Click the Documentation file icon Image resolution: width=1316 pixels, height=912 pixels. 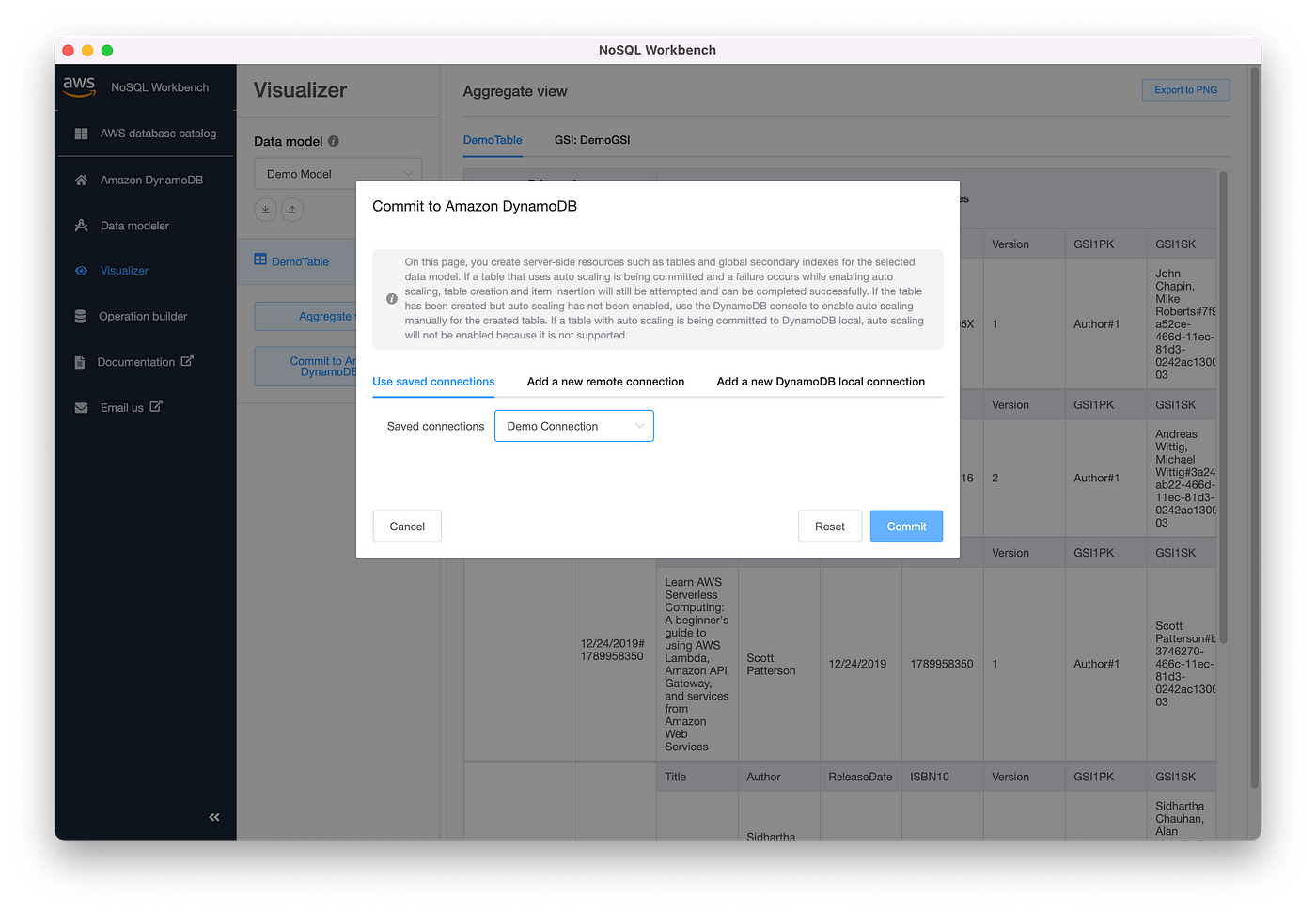[x=80, y=362]
